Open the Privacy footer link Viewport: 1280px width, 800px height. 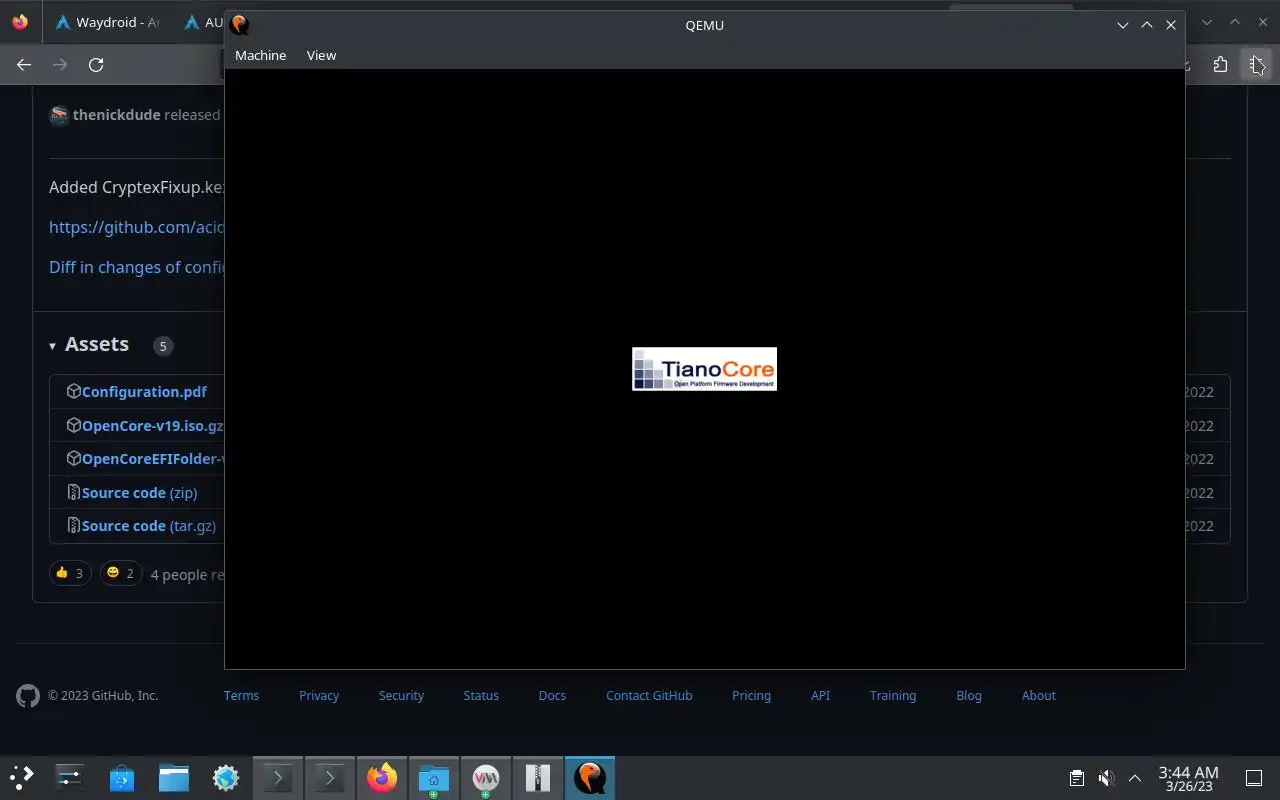(x=319, y=696)
